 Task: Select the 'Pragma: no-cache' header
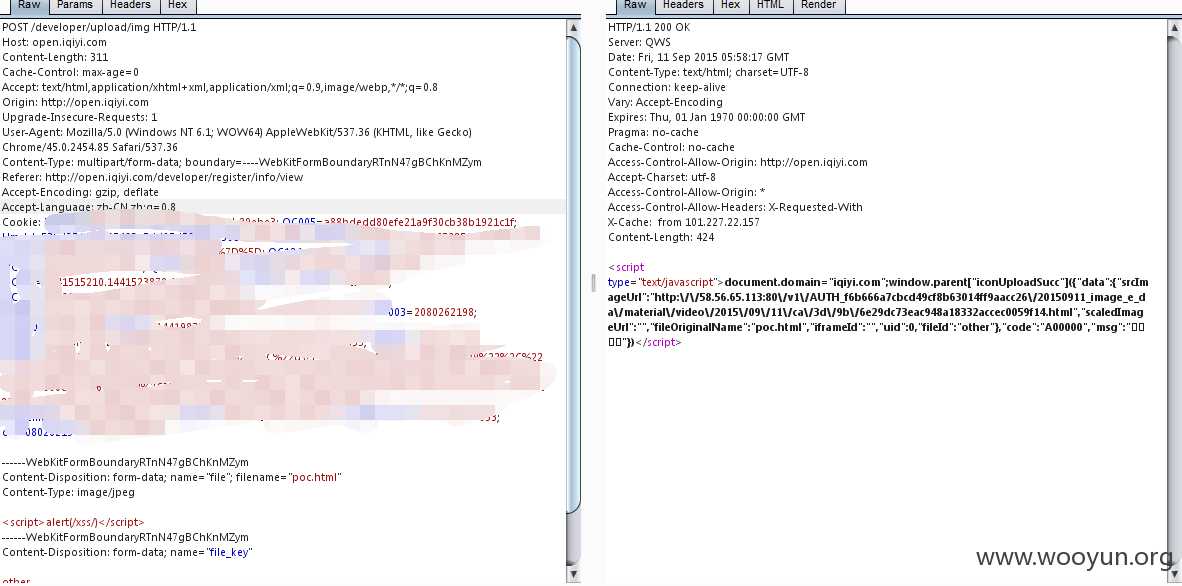[653, 133]
